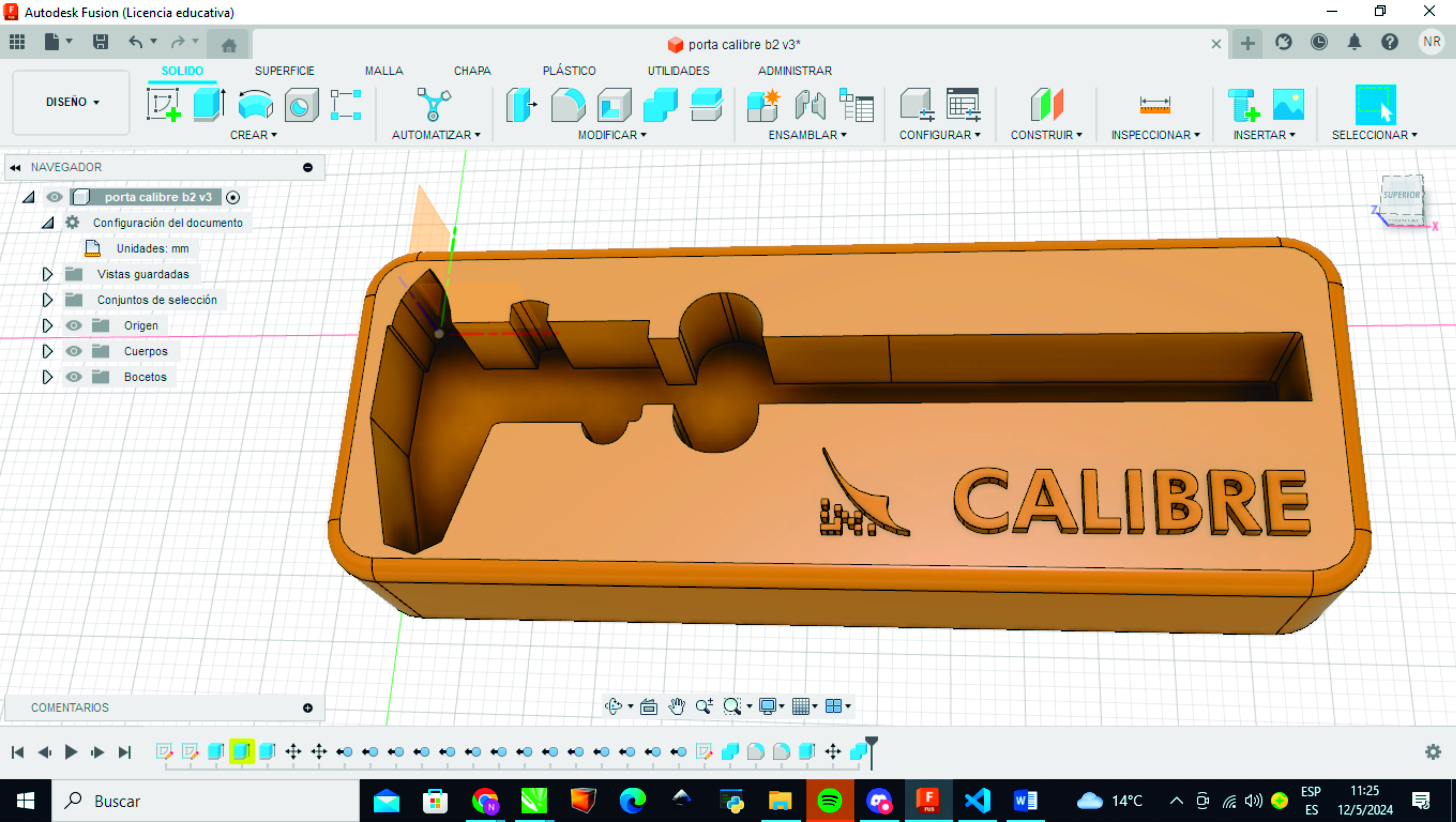The image size is (1456, 822).
Task: Open the Job Status clock icon
Action: 1319,42
